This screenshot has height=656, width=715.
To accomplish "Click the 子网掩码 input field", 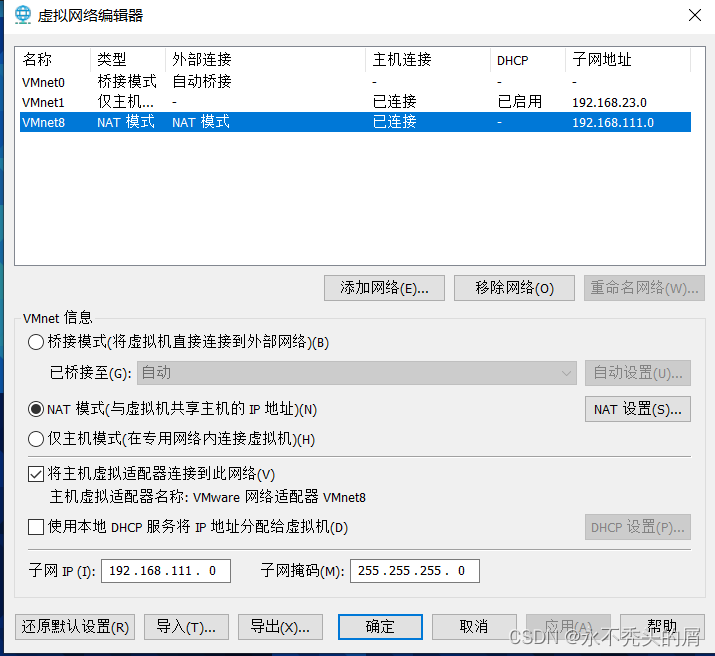I will pyautogui.click(x=414, y=571).
